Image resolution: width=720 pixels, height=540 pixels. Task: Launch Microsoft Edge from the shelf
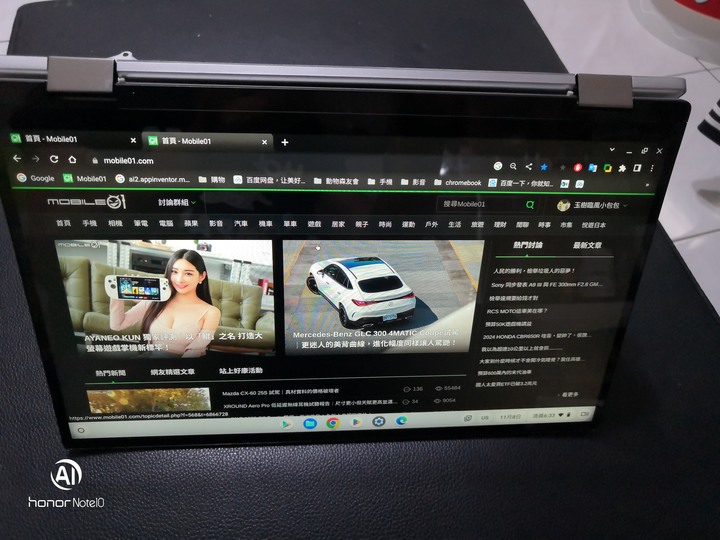(x=401, y=420)
